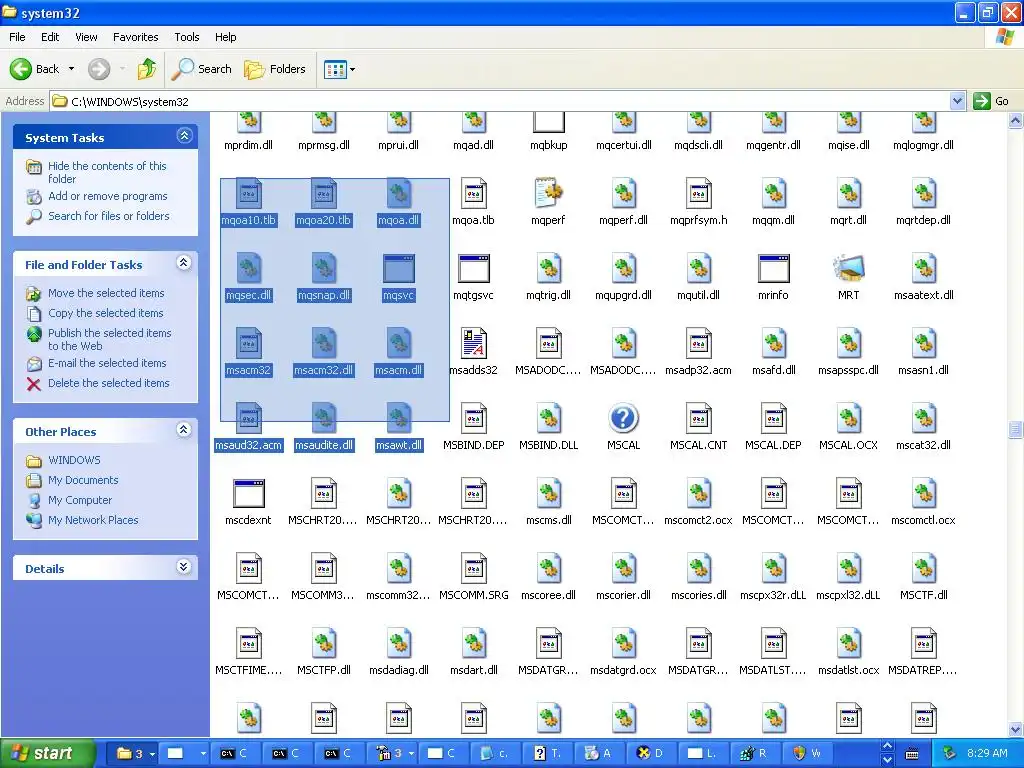Click Hide the contents of this folder

(x=107, y=172)
